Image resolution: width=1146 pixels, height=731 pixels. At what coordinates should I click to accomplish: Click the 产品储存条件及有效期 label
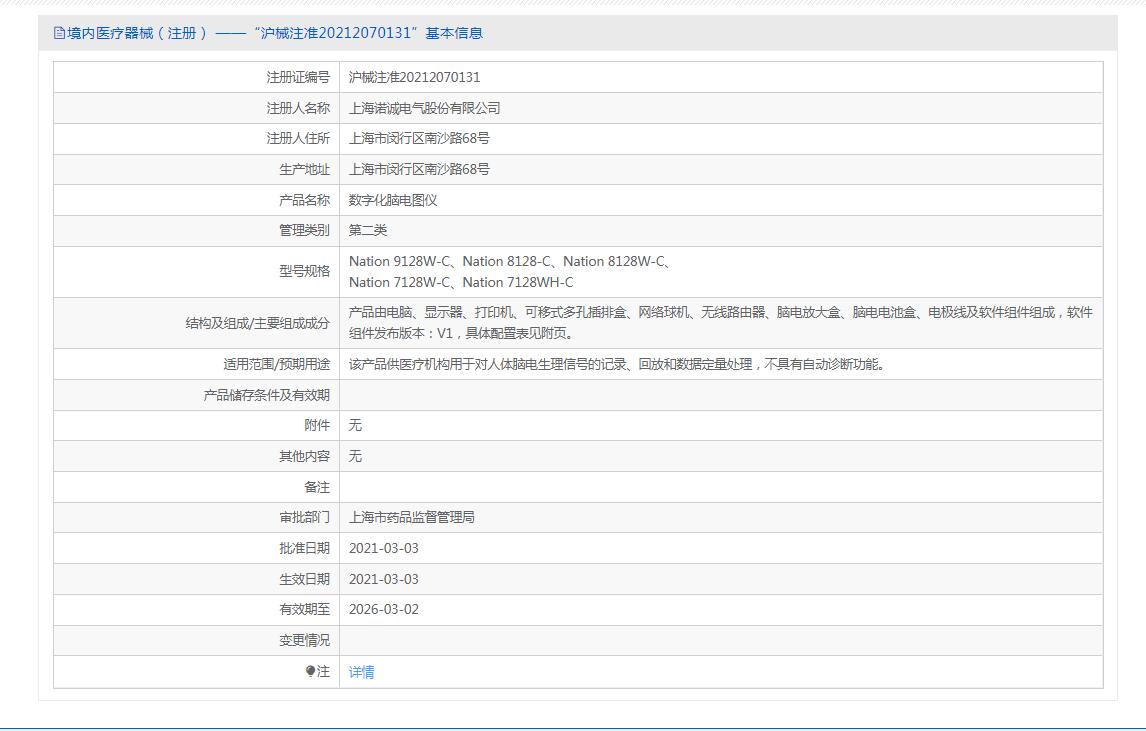267,395
